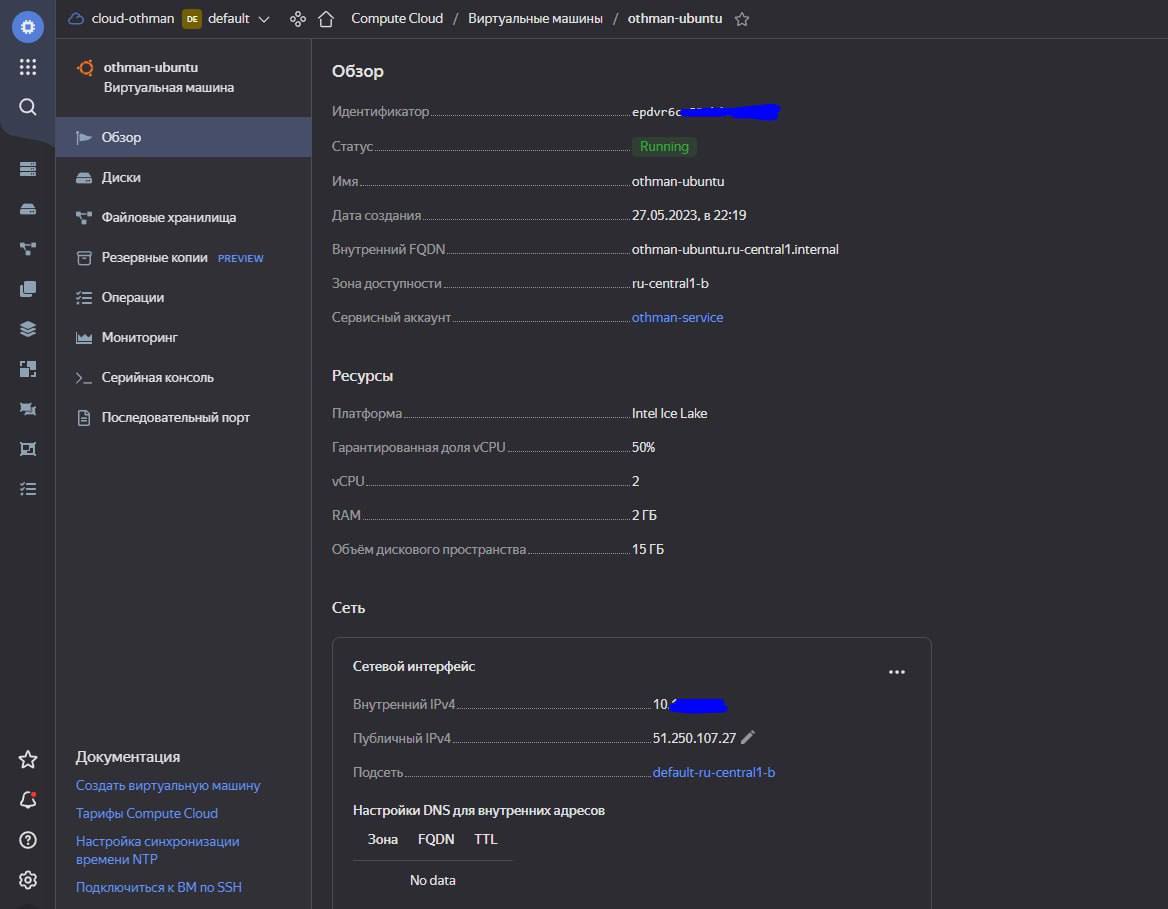Click the folder structure icon beside default

pos(297,19)
